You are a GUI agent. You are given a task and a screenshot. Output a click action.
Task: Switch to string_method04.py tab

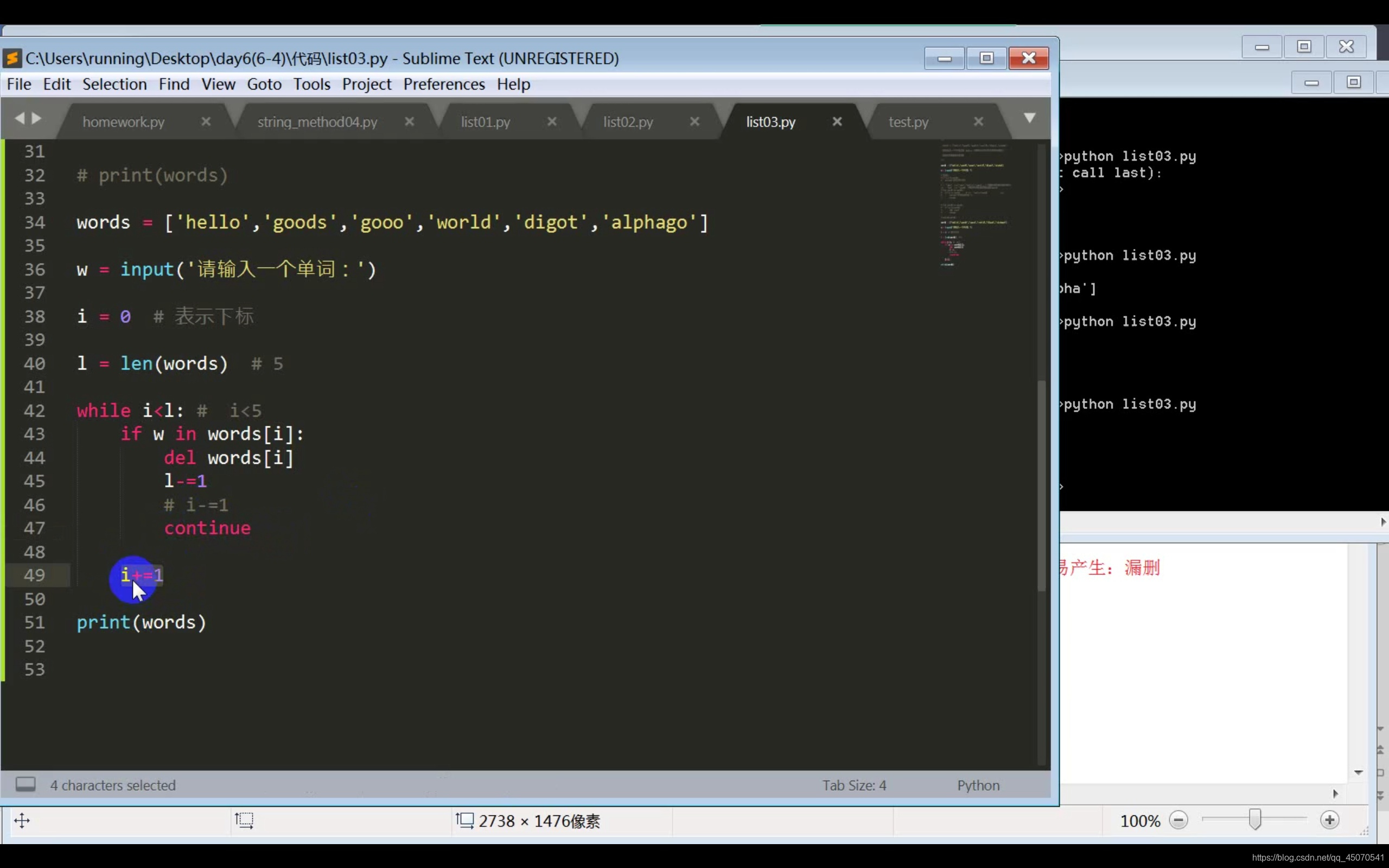(317, 122)
